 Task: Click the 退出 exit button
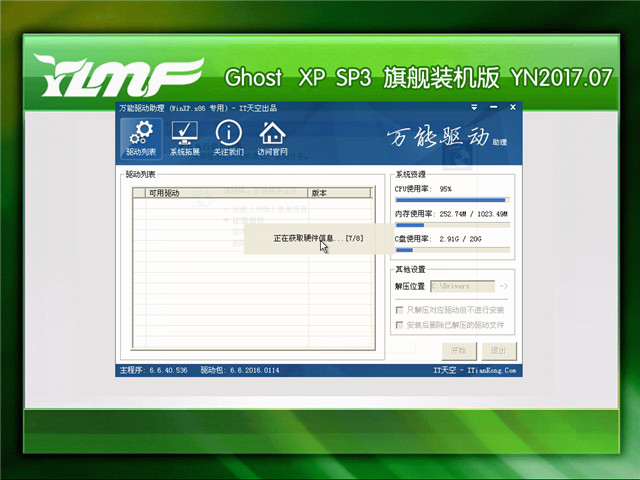(497, 350)
